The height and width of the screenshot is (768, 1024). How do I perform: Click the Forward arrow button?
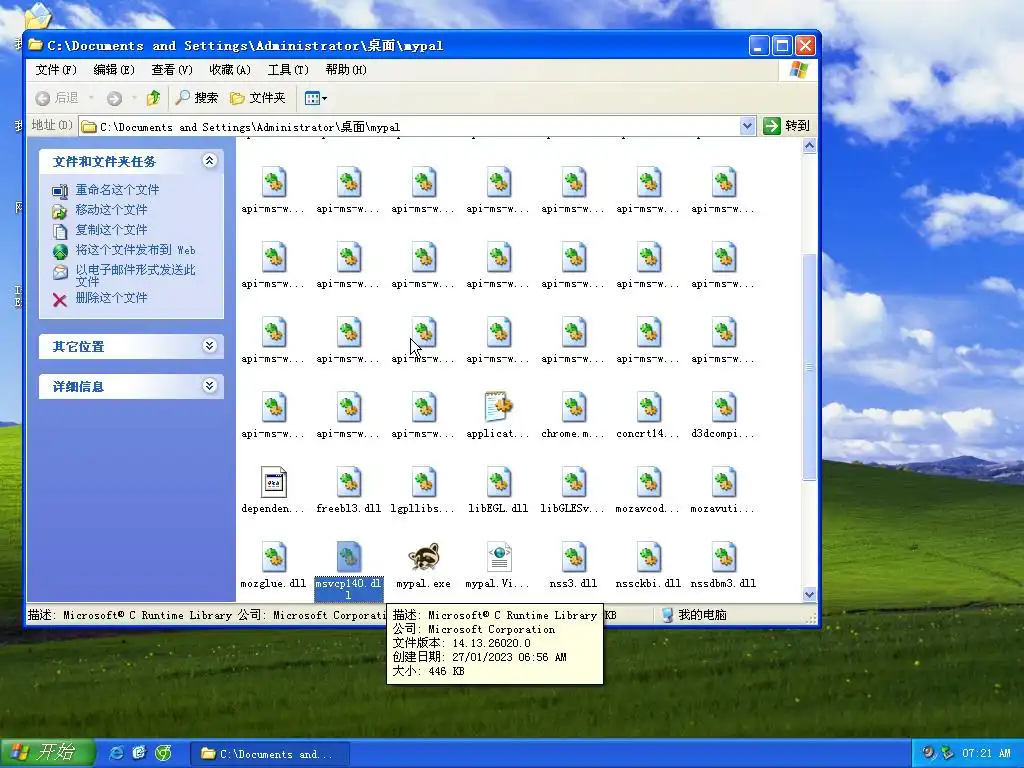(114, 98)
